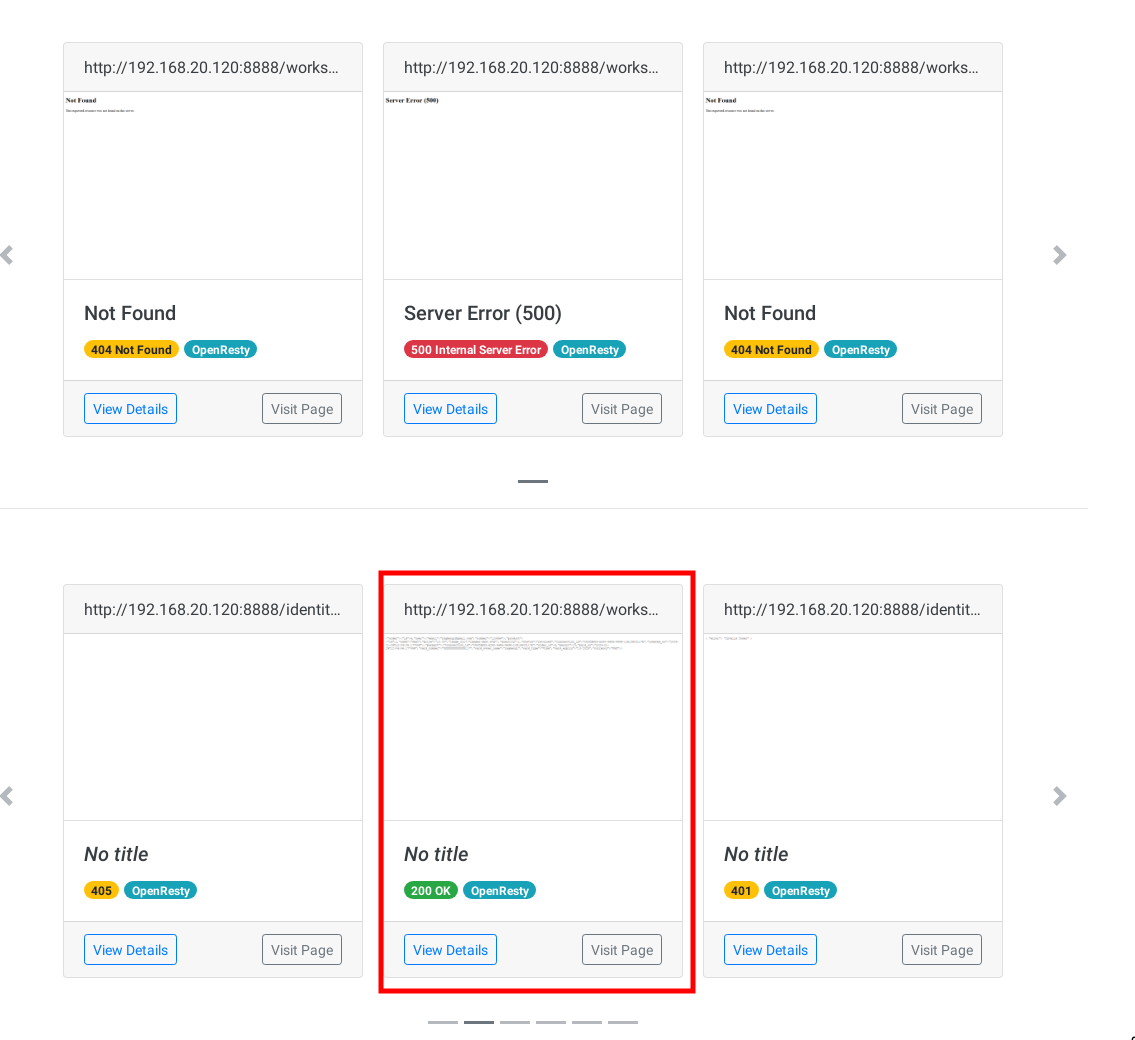Click the Server Error (500) page thumbnail
Viewport: 1135px width, 1040px height.
pyautogui.click(x=533, y=186)
